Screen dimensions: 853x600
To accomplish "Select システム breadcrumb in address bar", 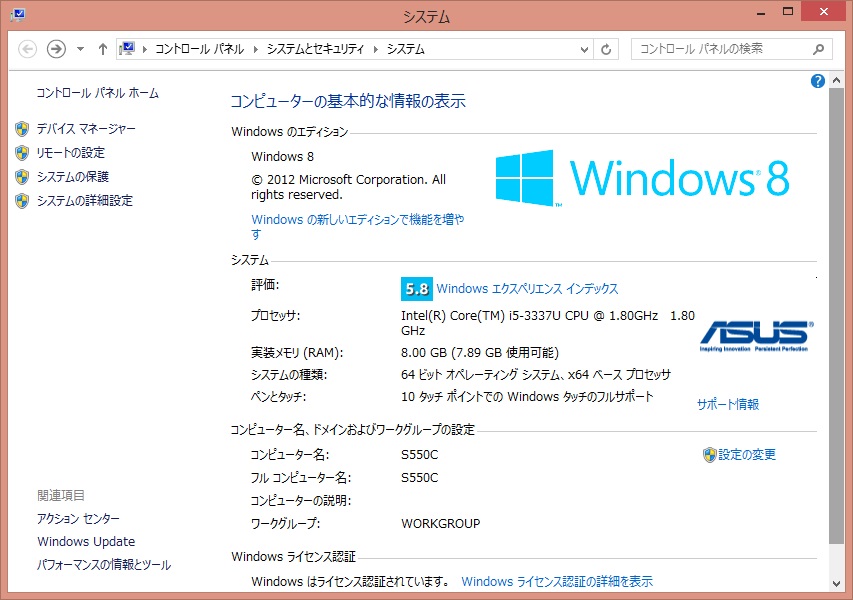I will tap(406, 49).
